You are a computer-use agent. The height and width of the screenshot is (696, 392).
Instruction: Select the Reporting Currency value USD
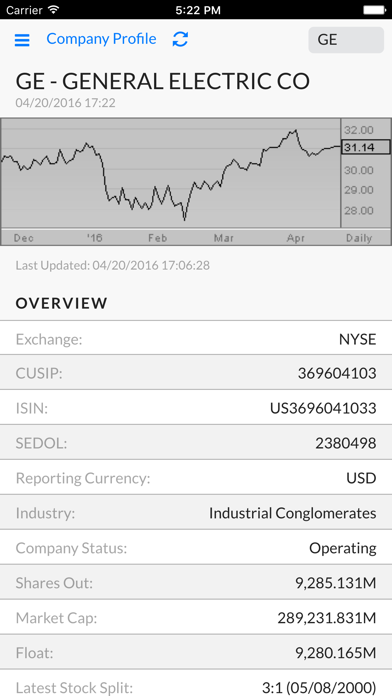click(361, 478)
